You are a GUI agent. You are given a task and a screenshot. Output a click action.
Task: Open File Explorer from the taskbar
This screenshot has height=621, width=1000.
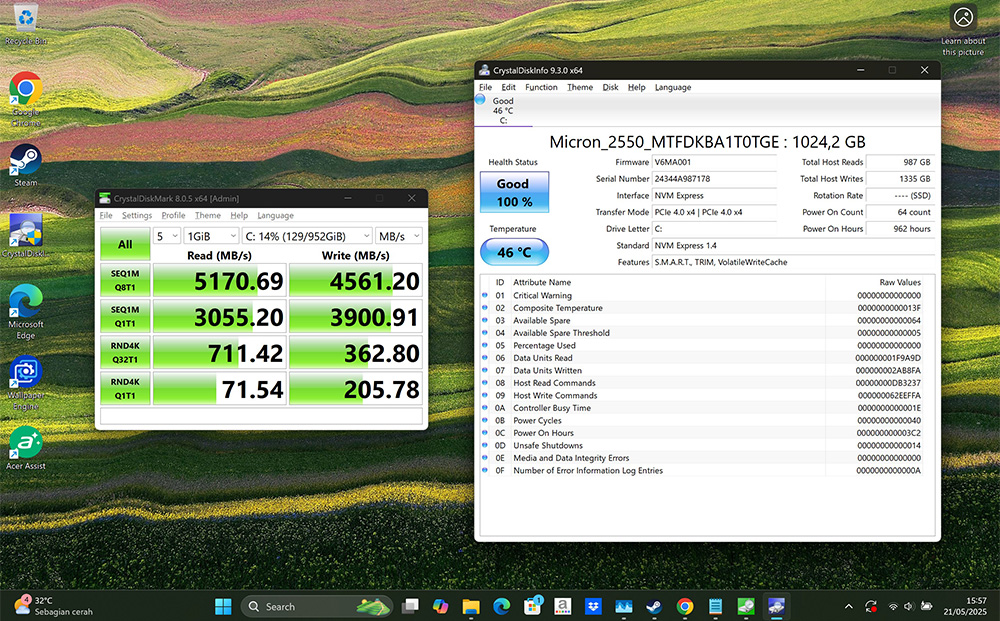(471, 606)
